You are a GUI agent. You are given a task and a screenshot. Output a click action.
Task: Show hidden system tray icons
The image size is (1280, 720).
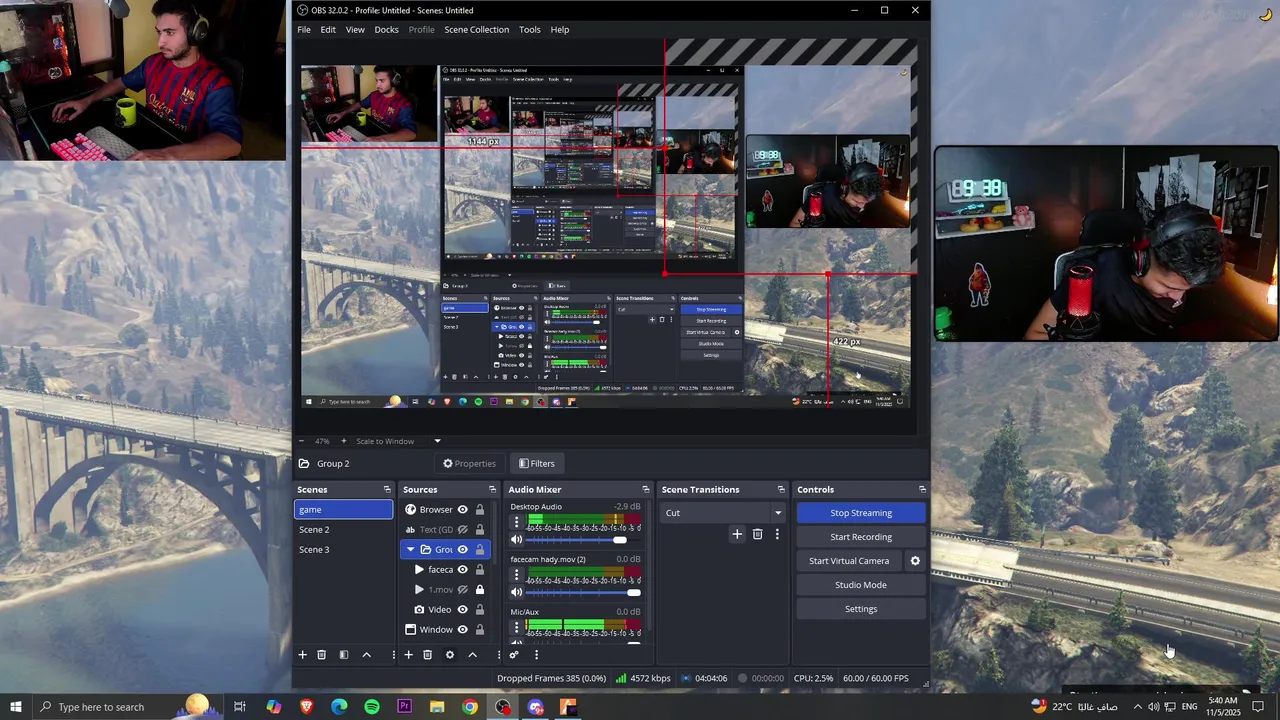1137,707
